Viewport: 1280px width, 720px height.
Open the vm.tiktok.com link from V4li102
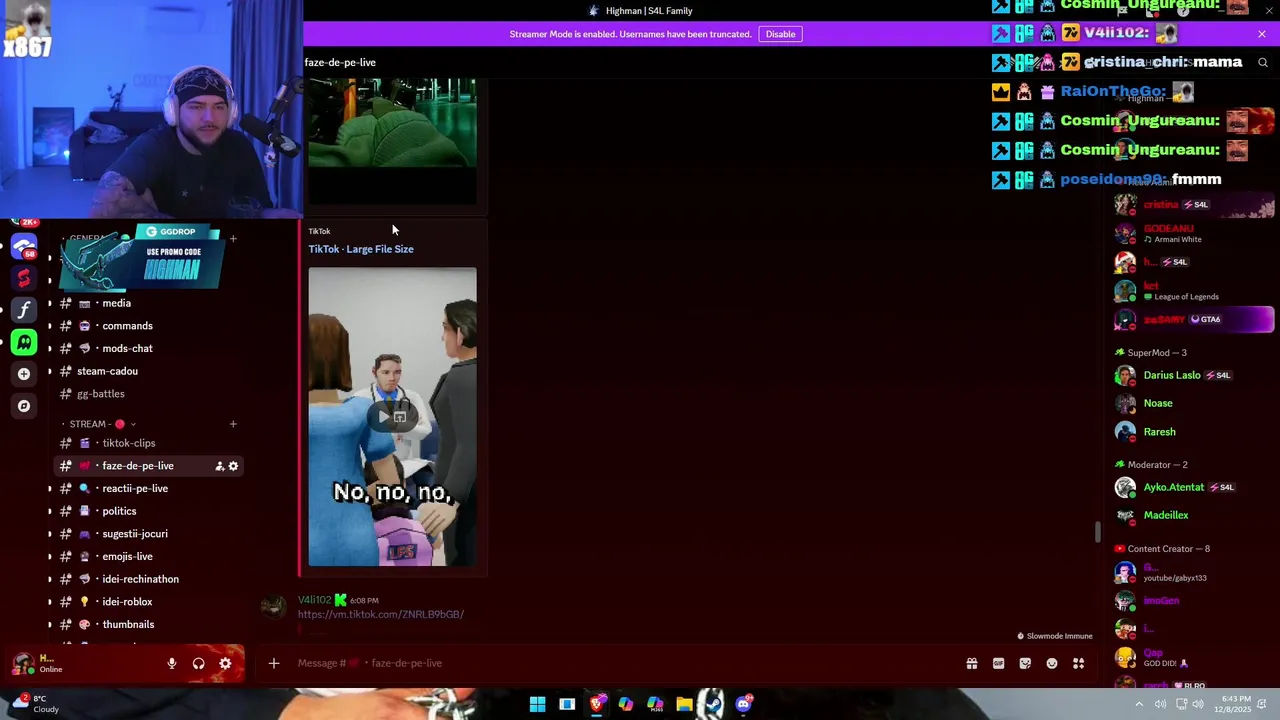click(381, 614)
